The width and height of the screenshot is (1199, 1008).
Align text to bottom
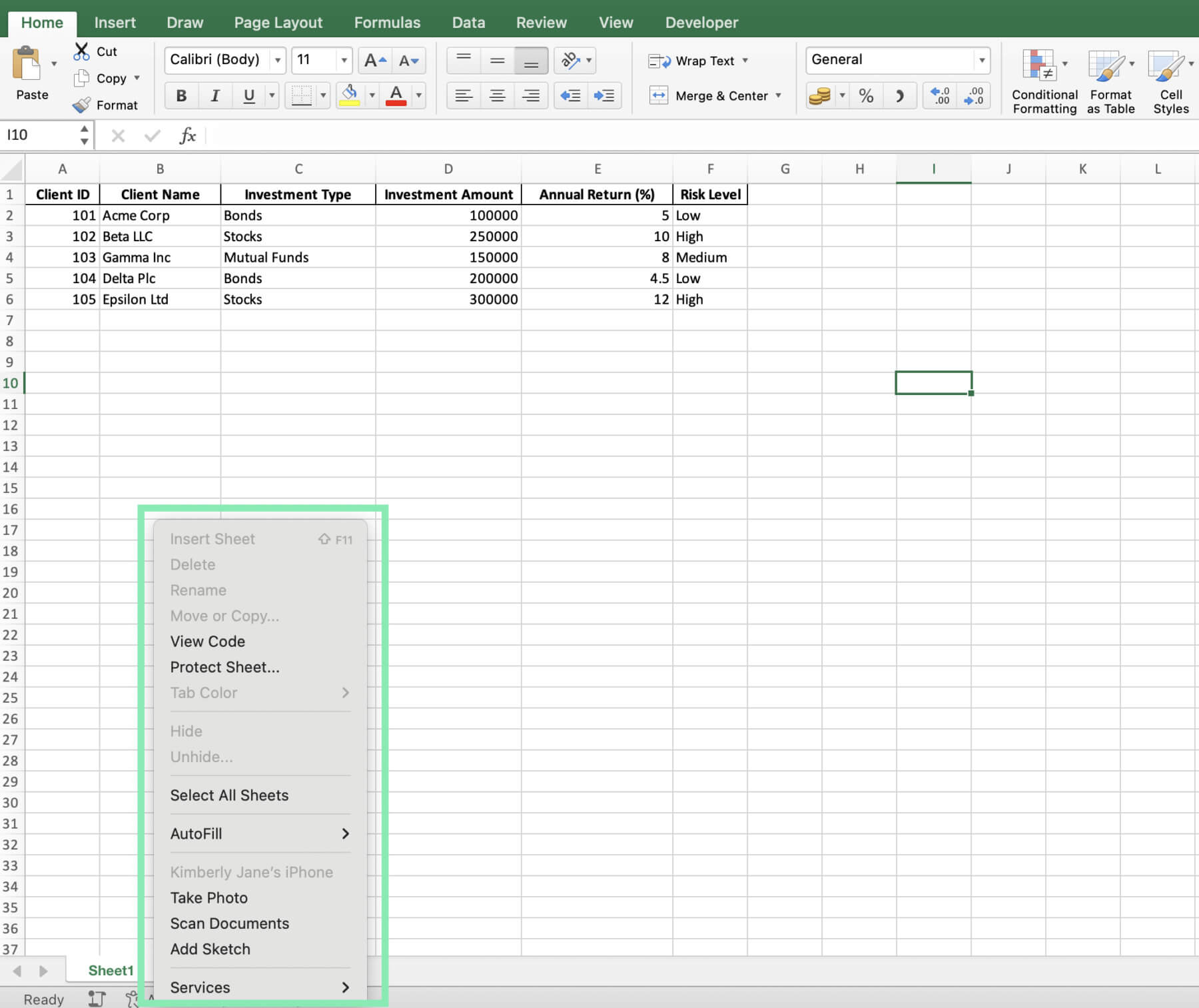point(531,61)
